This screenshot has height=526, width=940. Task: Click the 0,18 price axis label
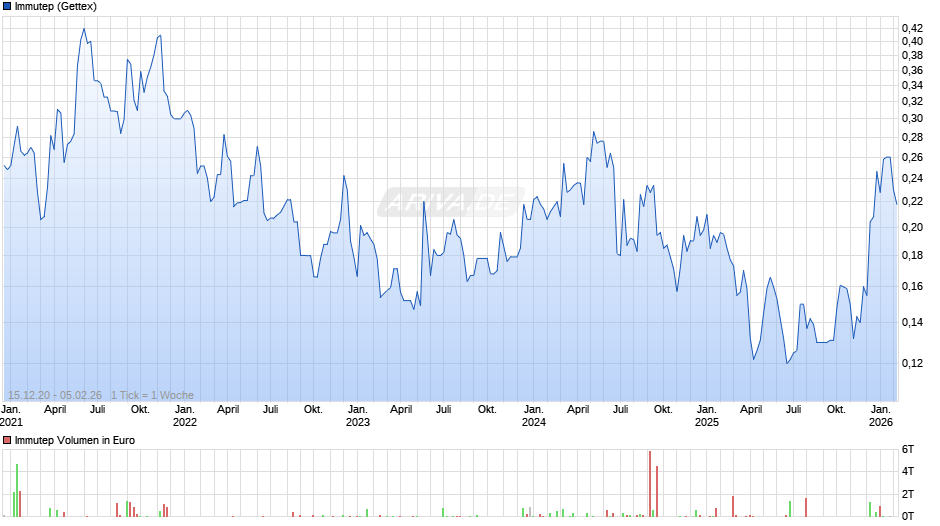912,256
